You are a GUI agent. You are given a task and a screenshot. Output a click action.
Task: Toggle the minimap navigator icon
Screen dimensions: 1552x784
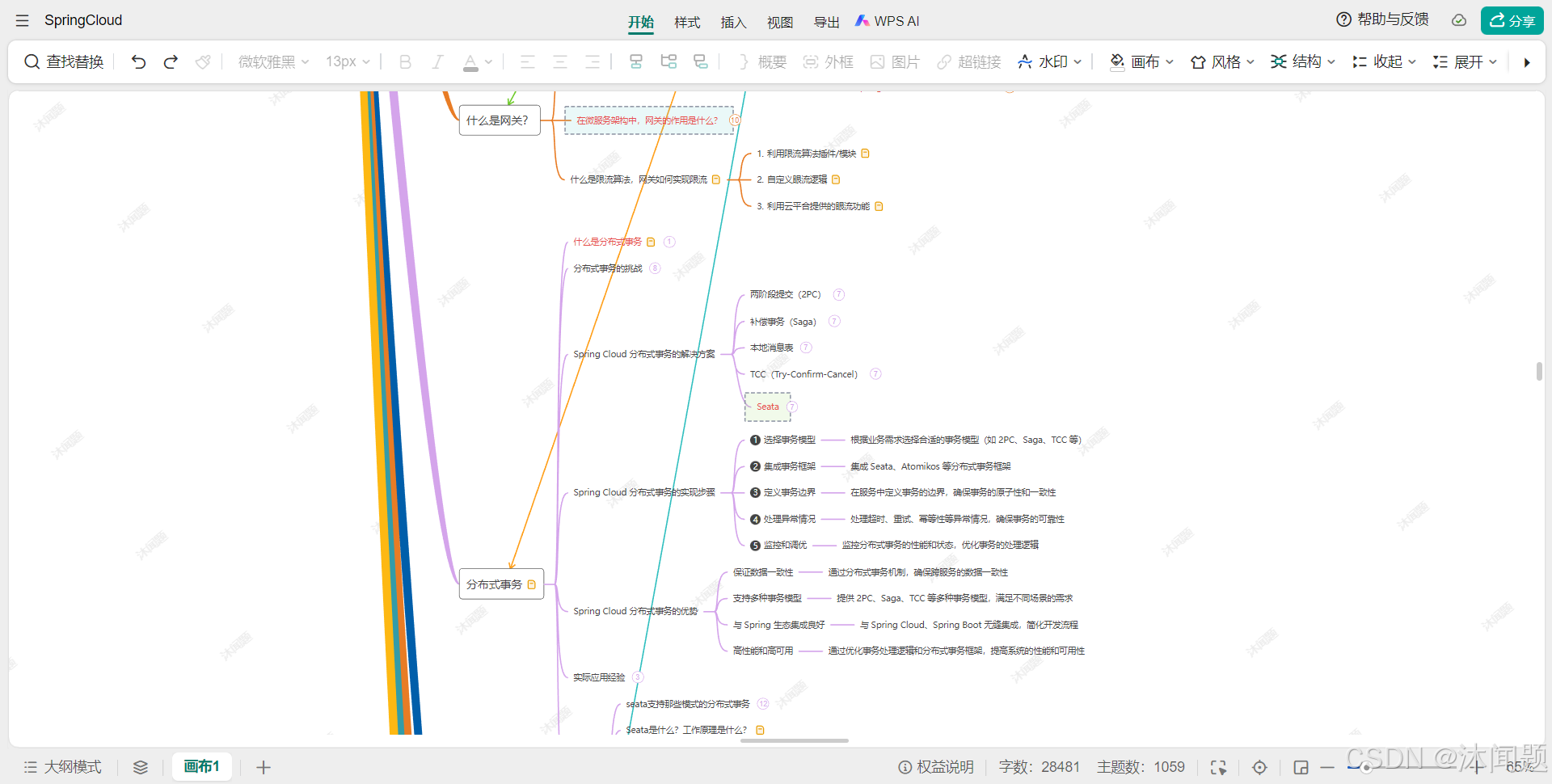[x=1301, y=767]
